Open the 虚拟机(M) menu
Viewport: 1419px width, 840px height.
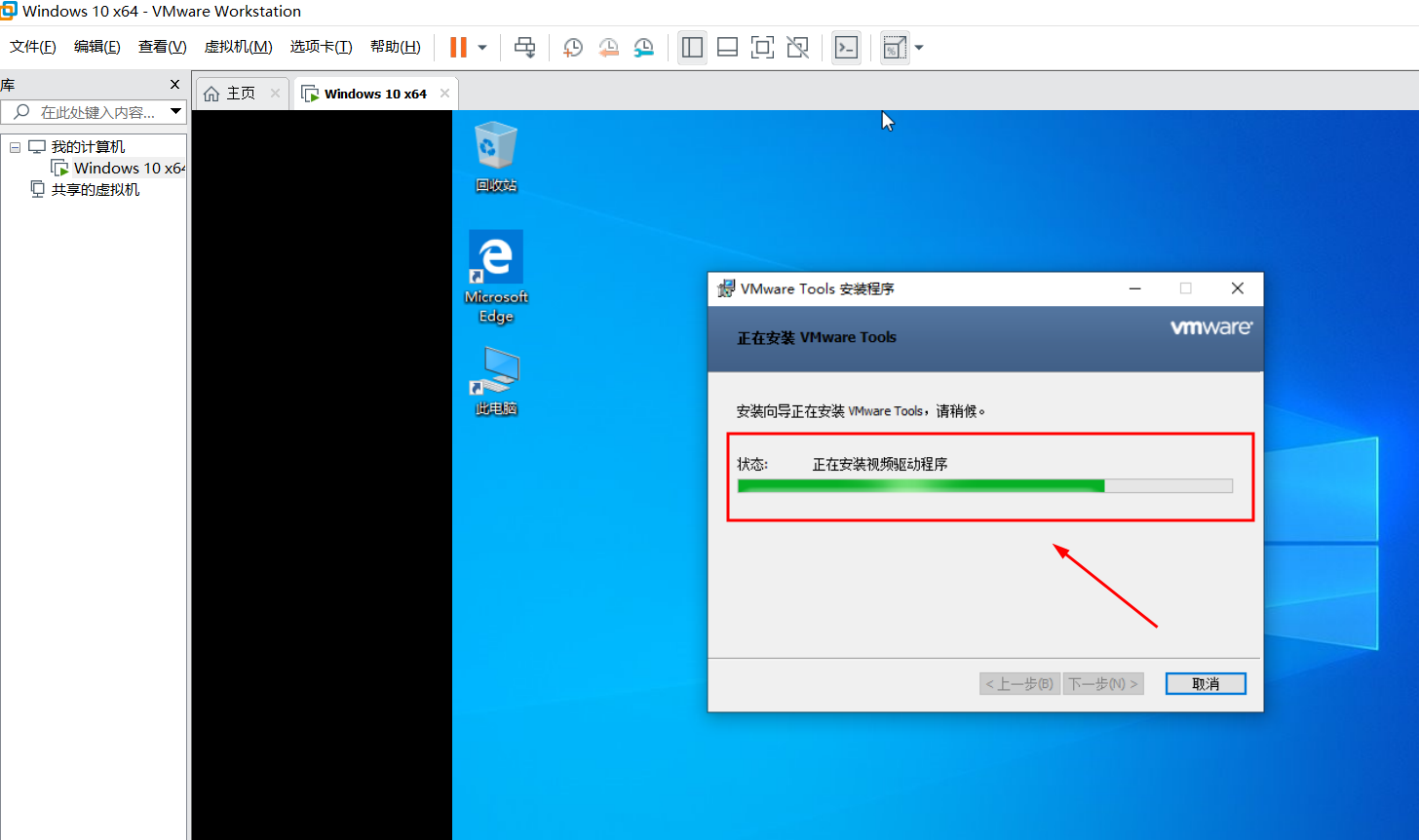[x=238, y=47]
